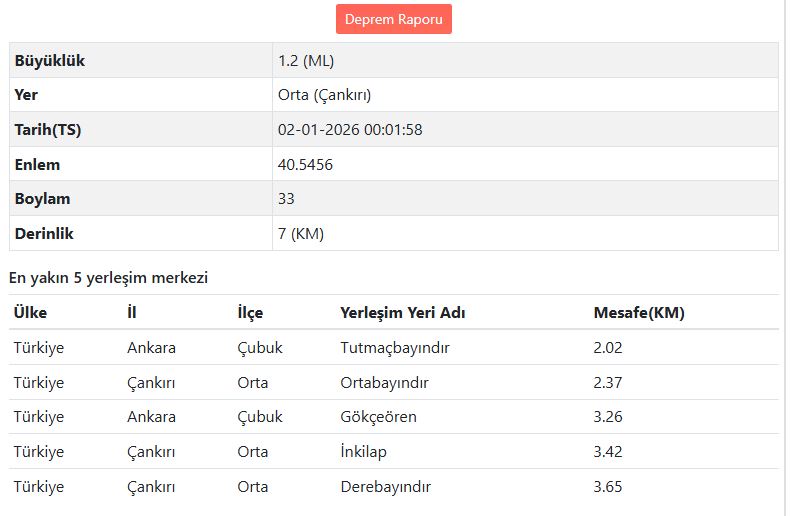This screenshot has height=516, width=790.
Task: Click the Yerleşim Yeri Adı column header
Action: click(403, 313)
